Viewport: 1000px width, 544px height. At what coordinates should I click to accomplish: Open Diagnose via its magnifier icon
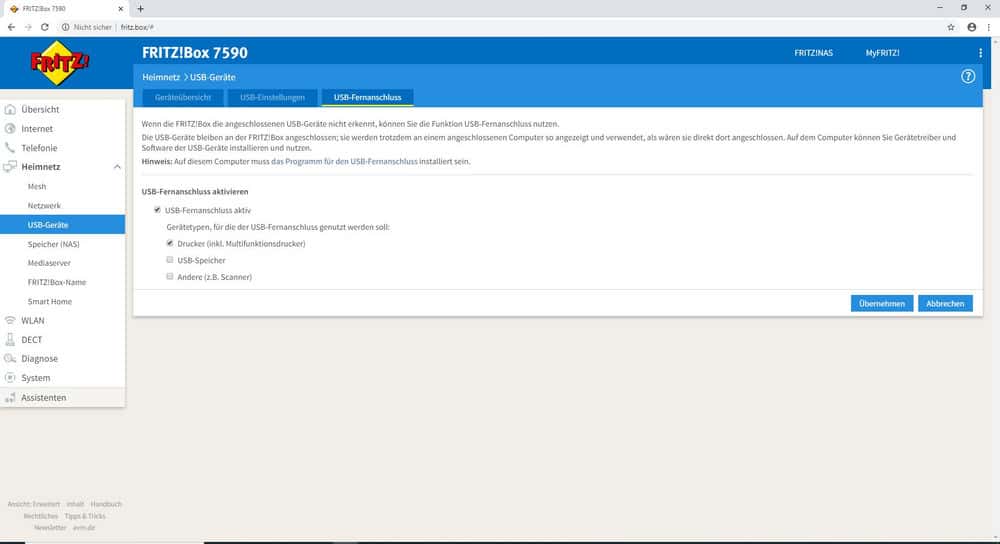point(11,359)
